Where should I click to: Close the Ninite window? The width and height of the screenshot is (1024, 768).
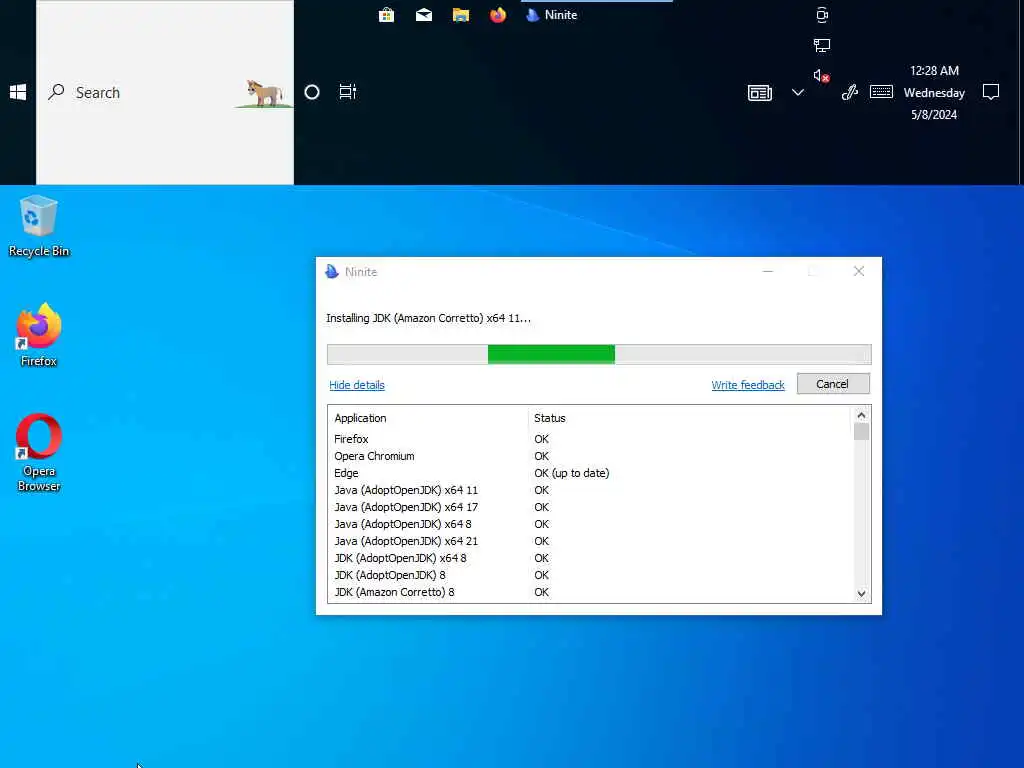coord(859,271)
